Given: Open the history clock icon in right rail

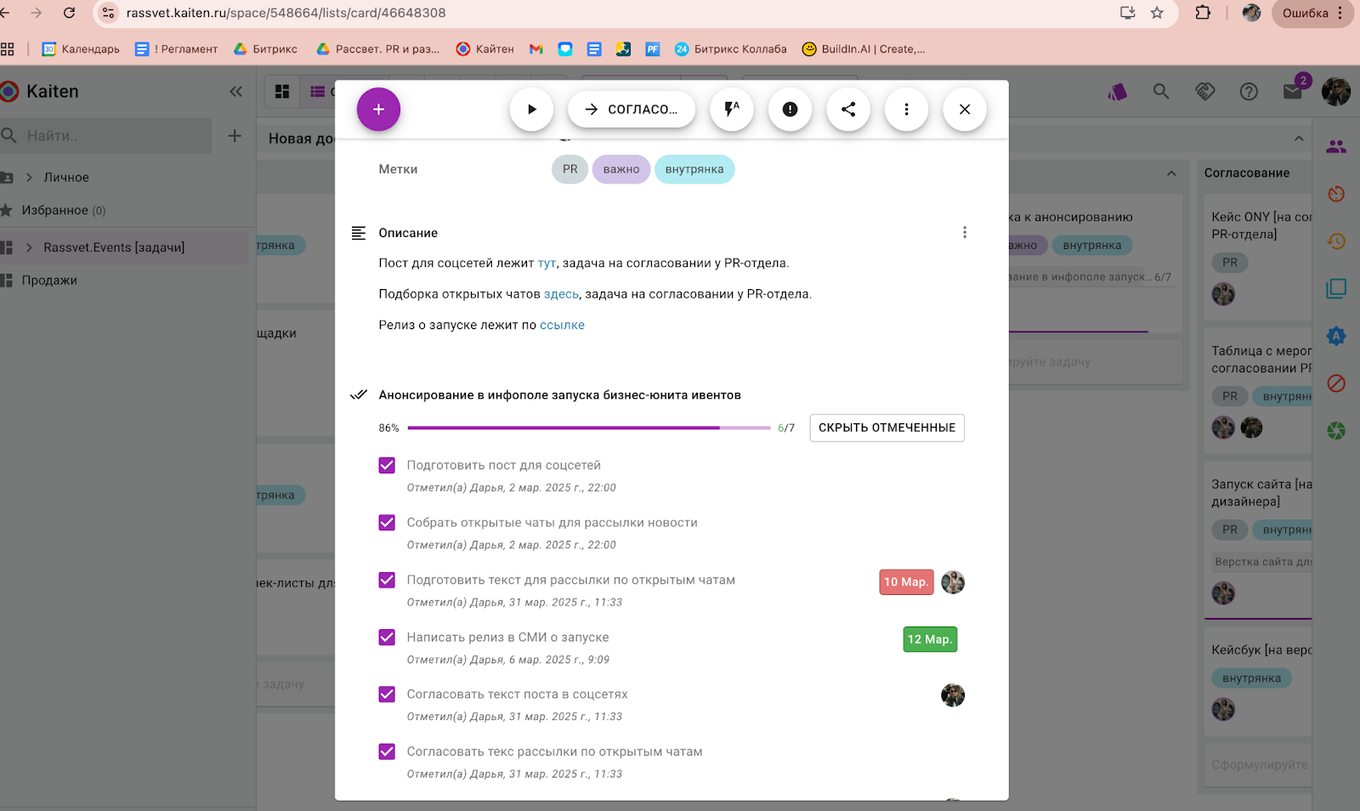Looking at the screenshot, I should click(x=1336, y=241).
